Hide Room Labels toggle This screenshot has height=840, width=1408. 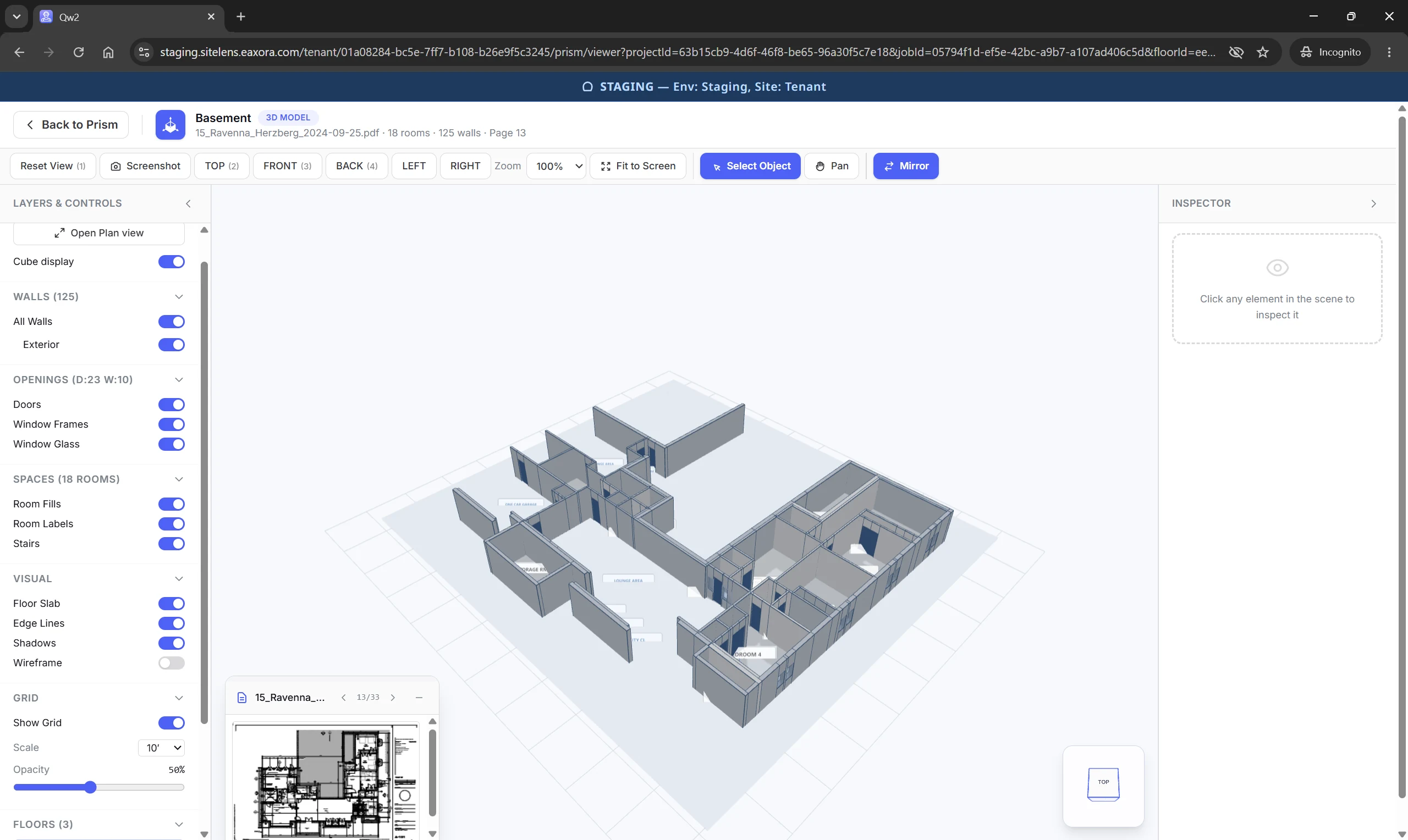coord(172,524)
